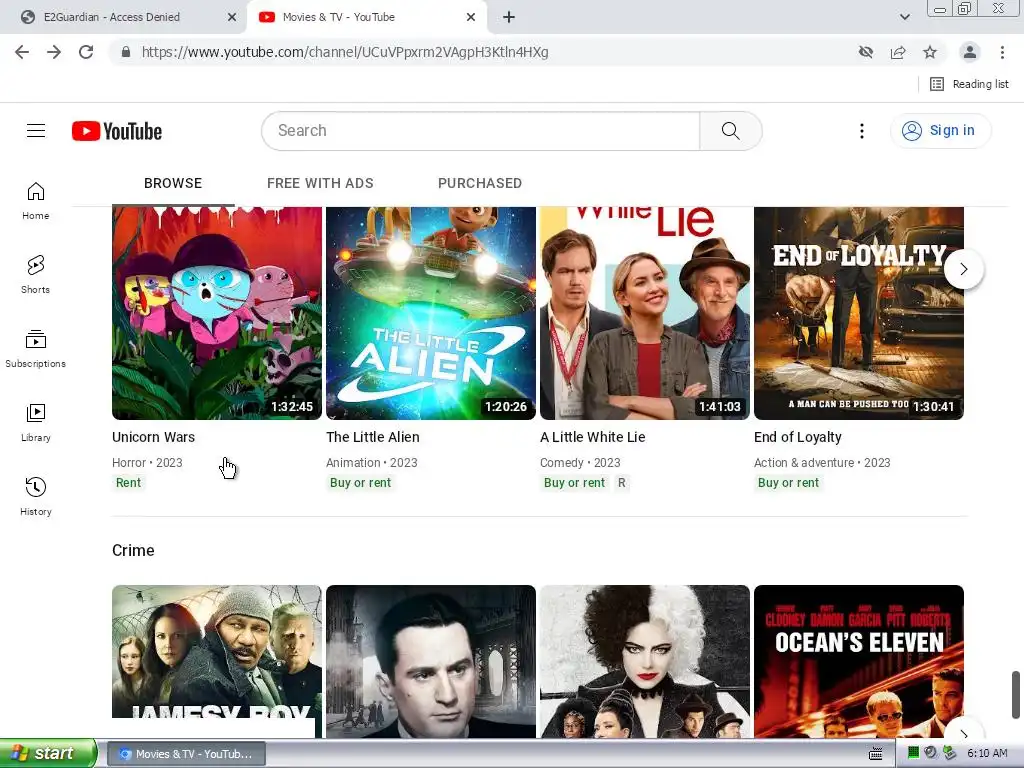The image size is (1024, 768).
Task: Open Library in the sidebar
Action: tap(36, 423)
